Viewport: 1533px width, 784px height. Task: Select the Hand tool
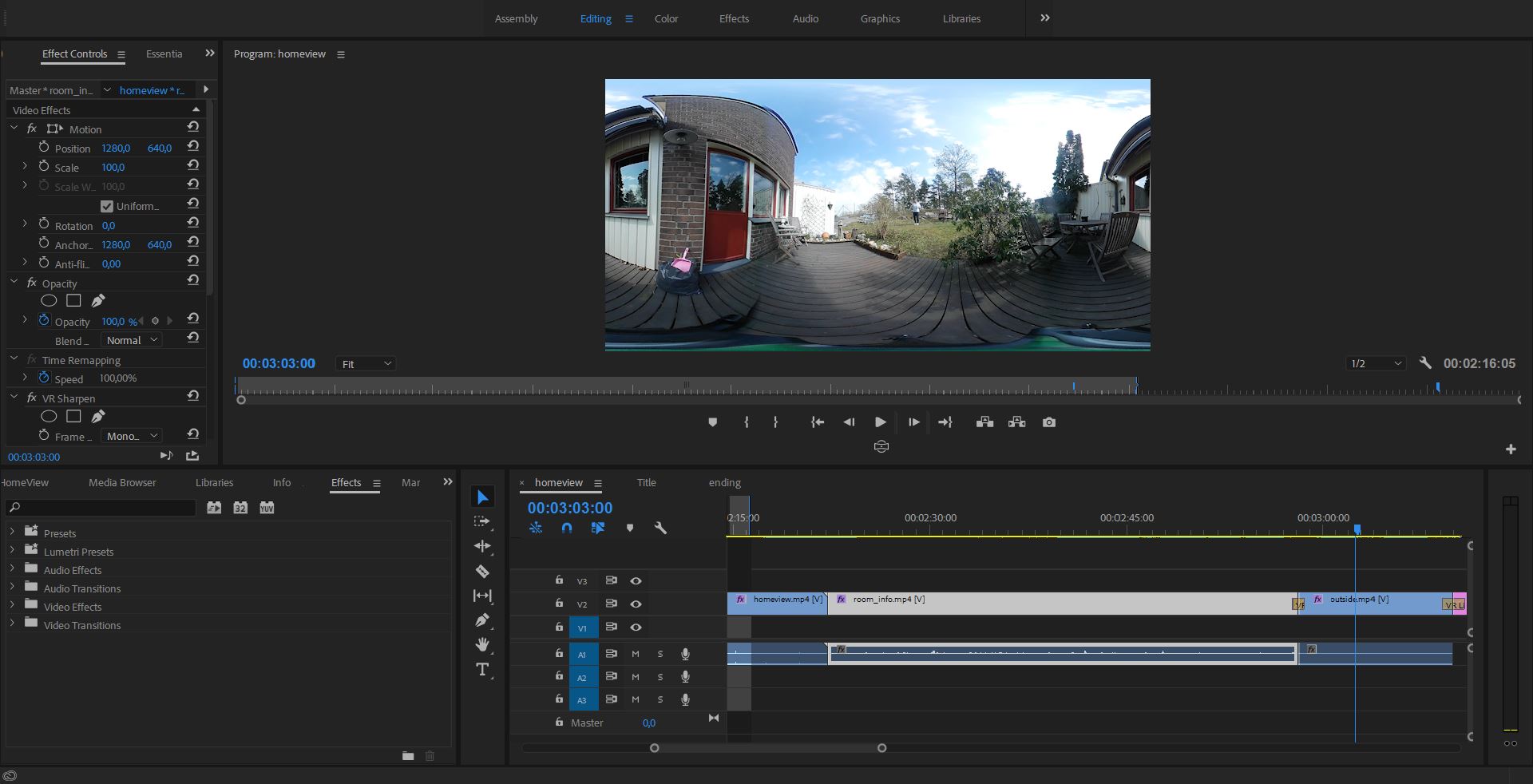coord(482,644)
